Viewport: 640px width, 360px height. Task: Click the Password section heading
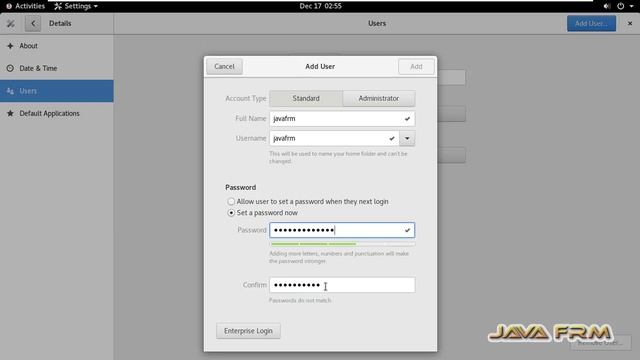(x=240, y=187)
